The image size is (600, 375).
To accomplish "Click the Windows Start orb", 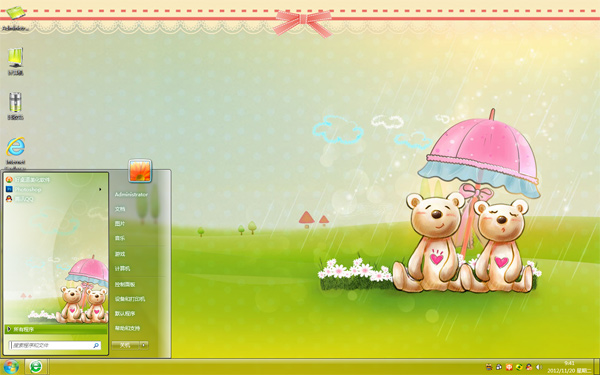I will 11,367.
